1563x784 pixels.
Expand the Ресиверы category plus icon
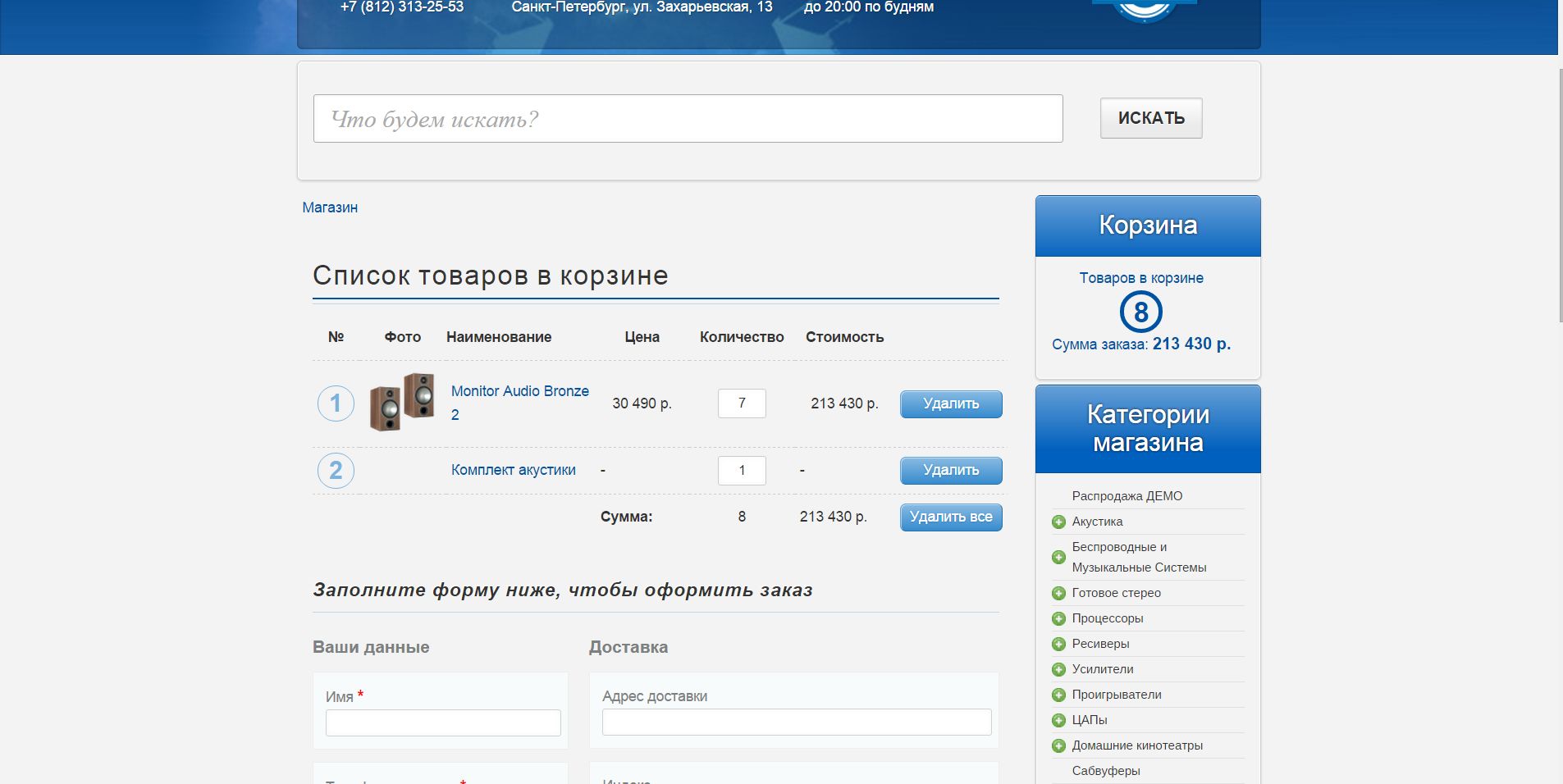[1058, 645]
